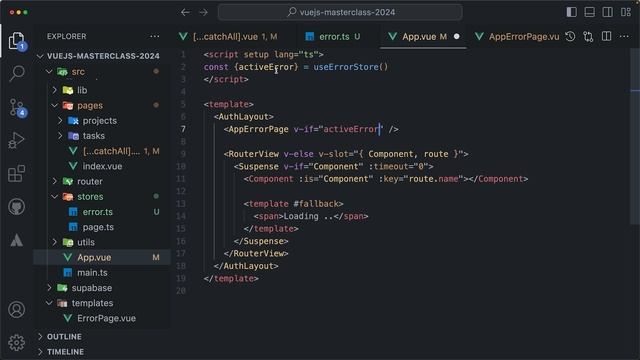
Task: Click the EXPLORER panel title
Action: click(67, 36)
